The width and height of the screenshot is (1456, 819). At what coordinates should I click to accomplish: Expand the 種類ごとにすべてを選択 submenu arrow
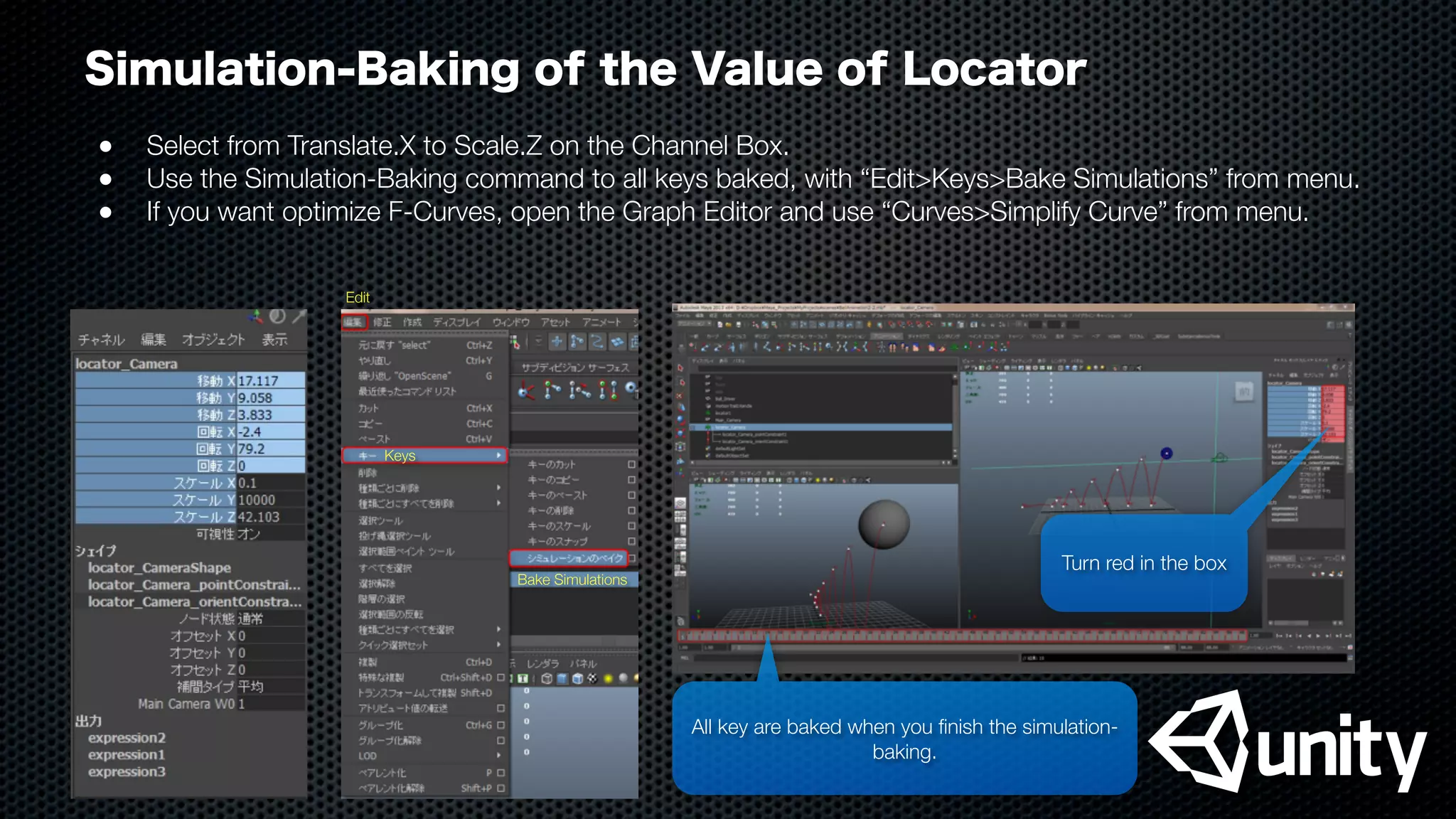point(499,629)
